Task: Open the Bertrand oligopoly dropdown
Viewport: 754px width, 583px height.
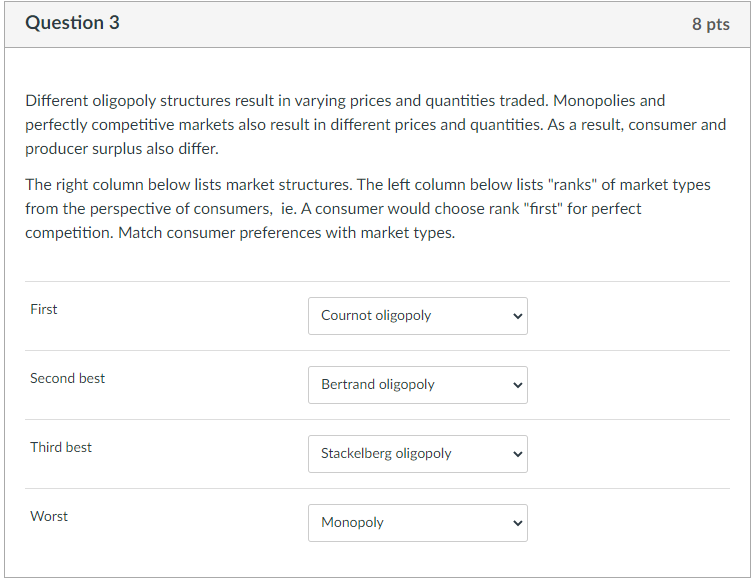Action: click(x=417, y=385)
